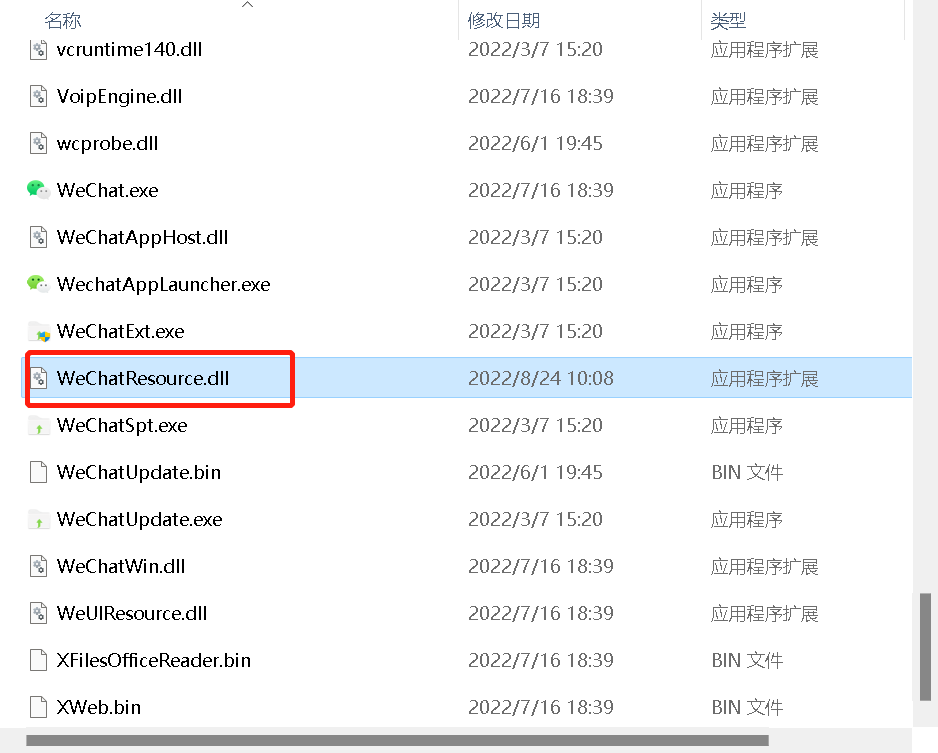Click the VoipEngine.dll file icon
This screenshot has width=938, height=753.
click(38, 96)
